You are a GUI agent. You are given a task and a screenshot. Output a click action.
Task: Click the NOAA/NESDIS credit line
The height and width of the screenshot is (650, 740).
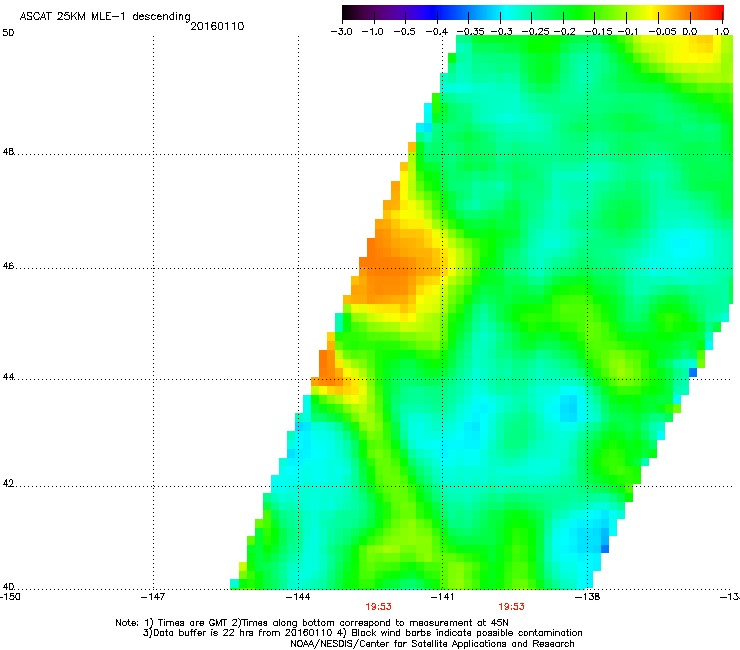pyautogui.click(x=432, y=644)
